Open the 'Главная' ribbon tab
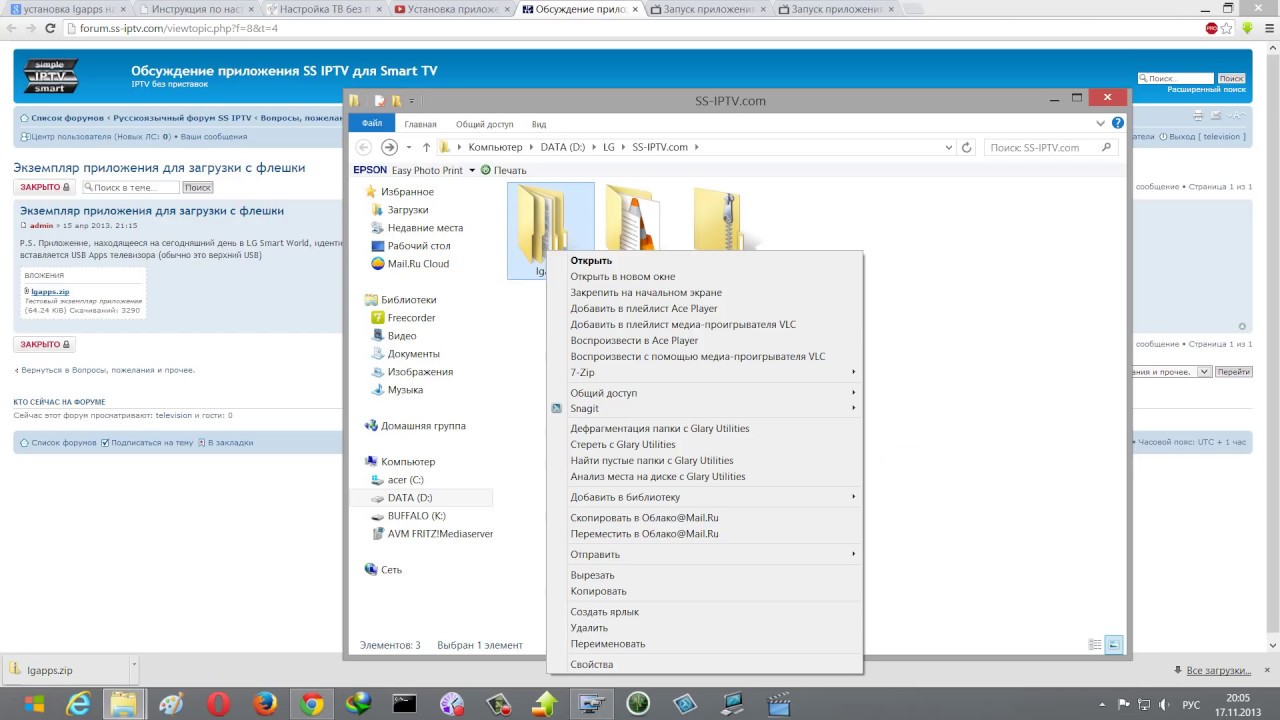Screen dimensions: 1280x720 point(421,124)
